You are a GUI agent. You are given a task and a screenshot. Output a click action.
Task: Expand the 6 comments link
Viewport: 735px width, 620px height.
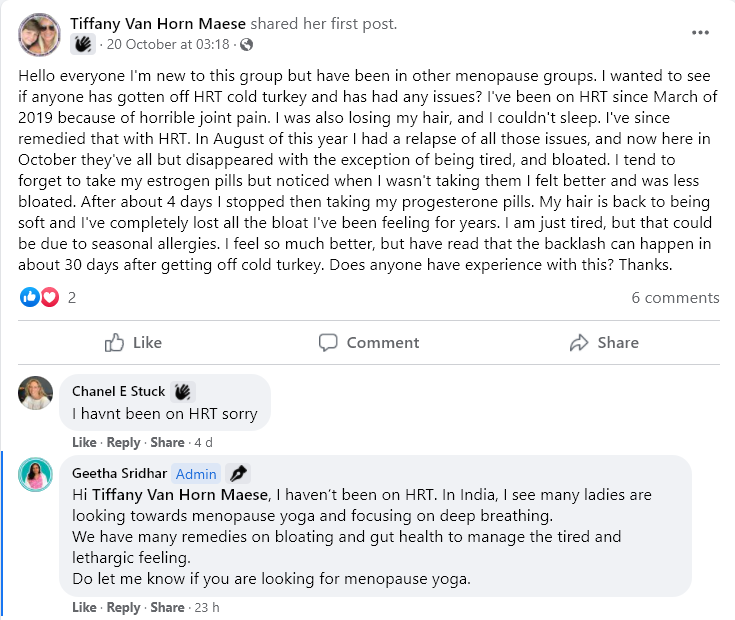(x=675, y=297)
